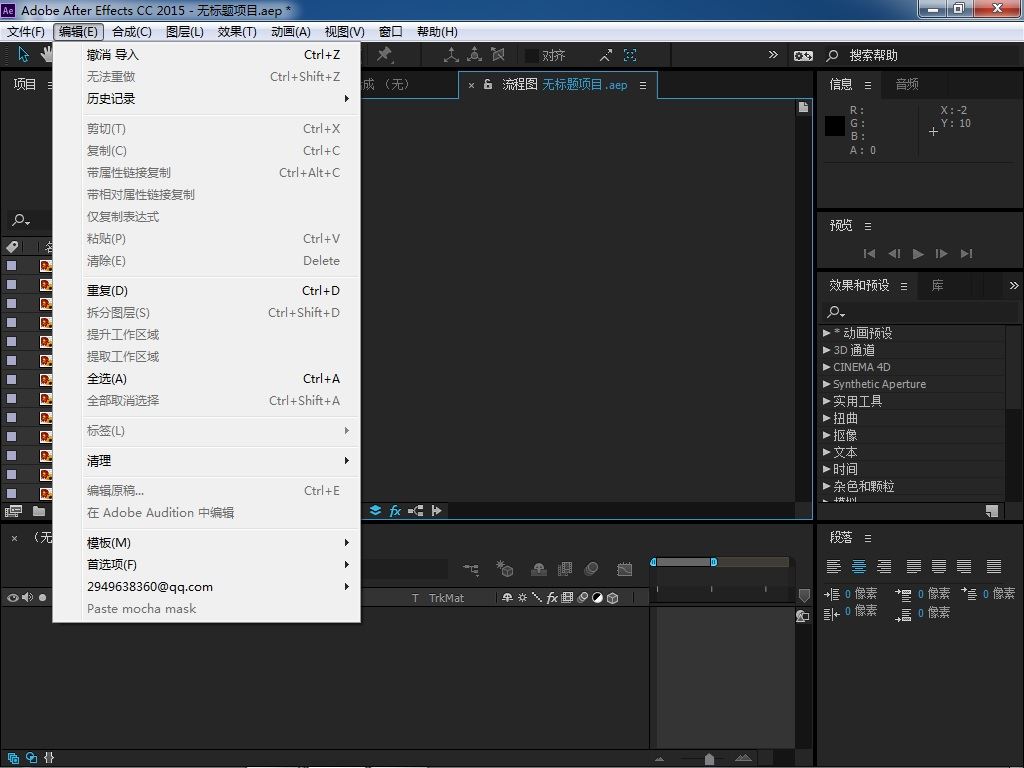Jump to last frame in Preview

[x=967, y=254]
